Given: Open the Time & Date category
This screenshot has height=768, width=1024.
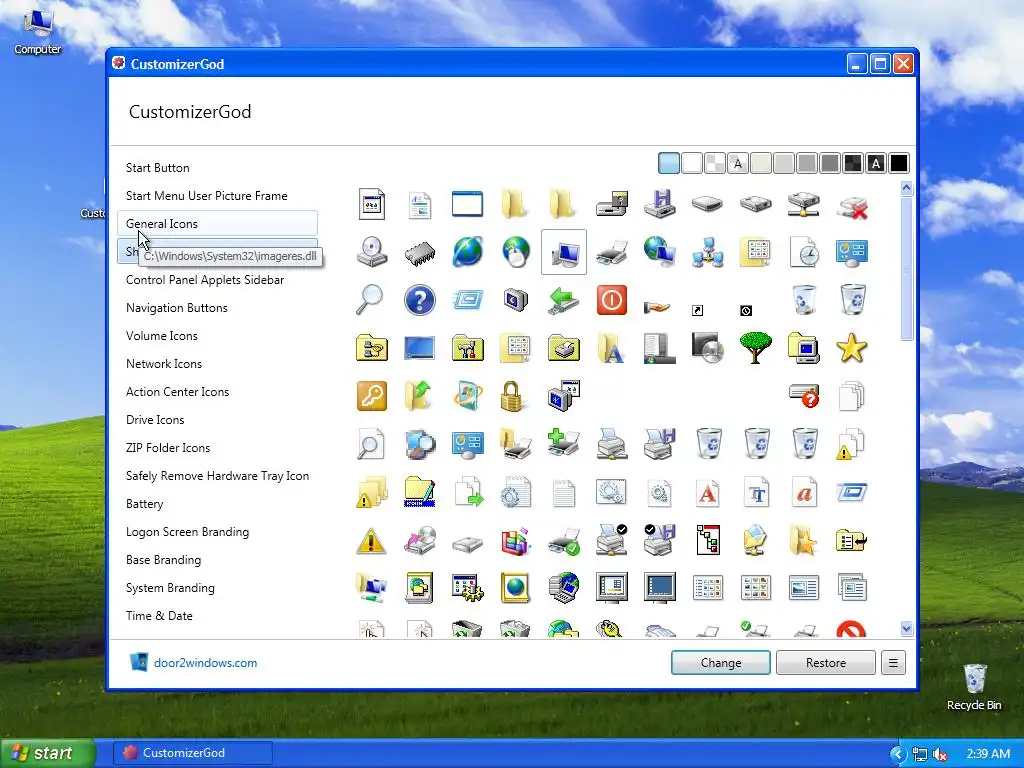Looking at the screenshot, I should click(159, 616).
